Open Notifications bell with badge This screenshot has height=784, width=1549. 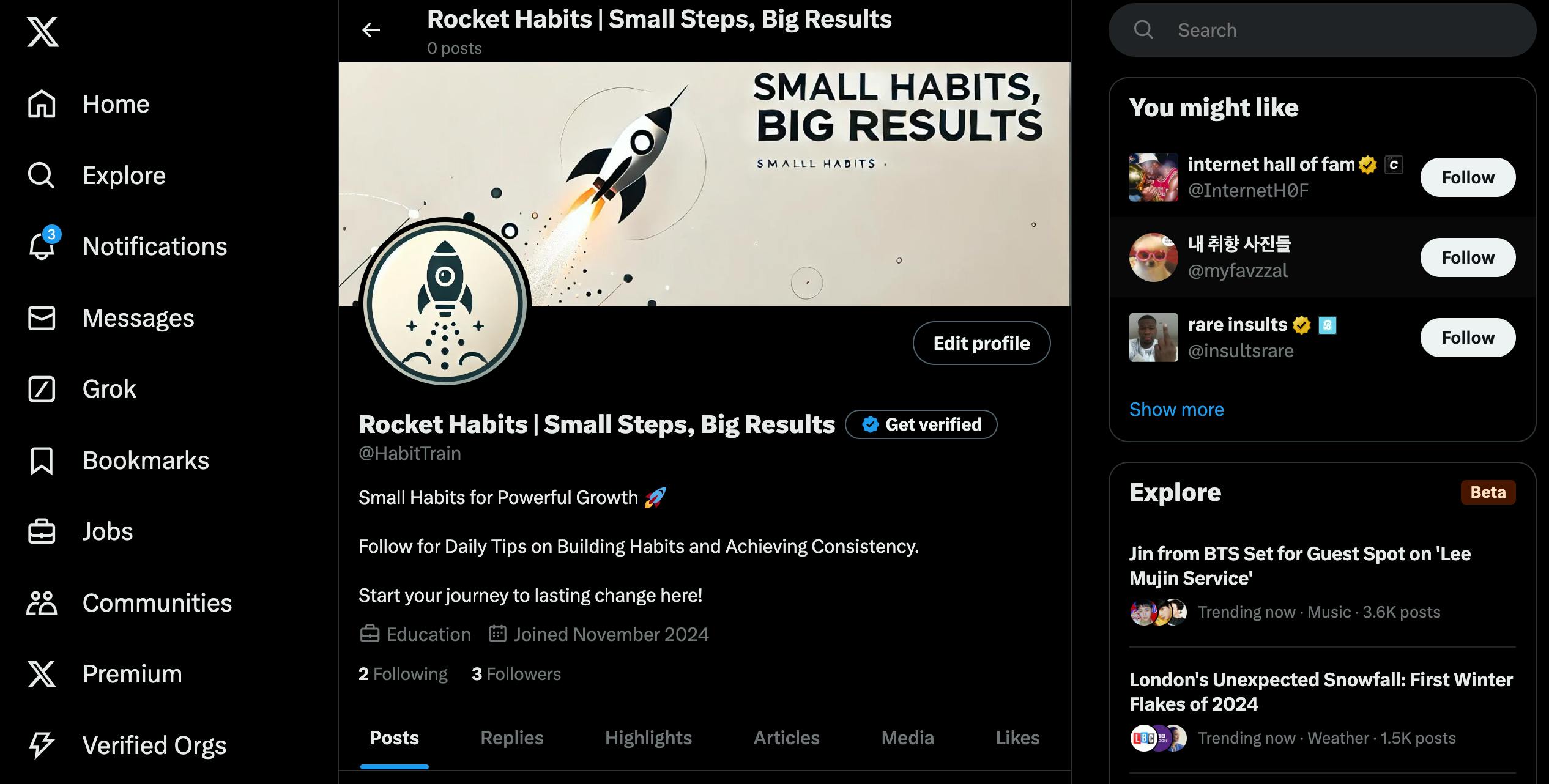43,245
